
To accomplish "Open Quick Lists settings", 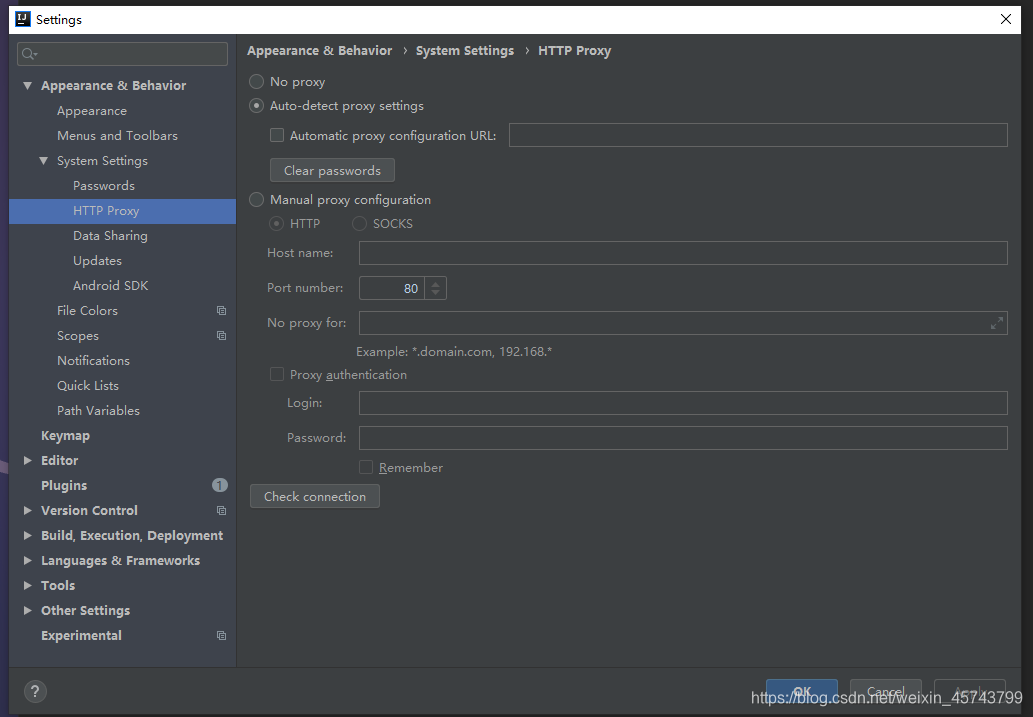I will tap(88, 386).
